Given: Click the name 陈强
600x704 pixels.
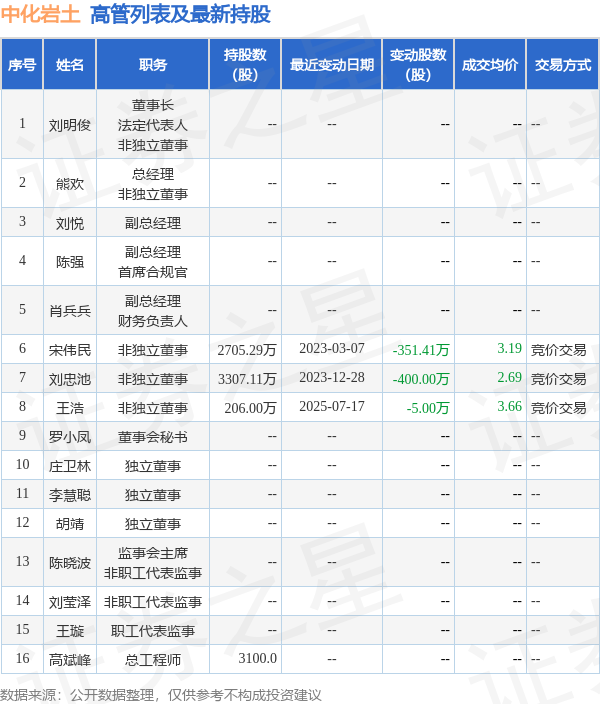Looking at the screenshot, I should (x=70, y=262).
